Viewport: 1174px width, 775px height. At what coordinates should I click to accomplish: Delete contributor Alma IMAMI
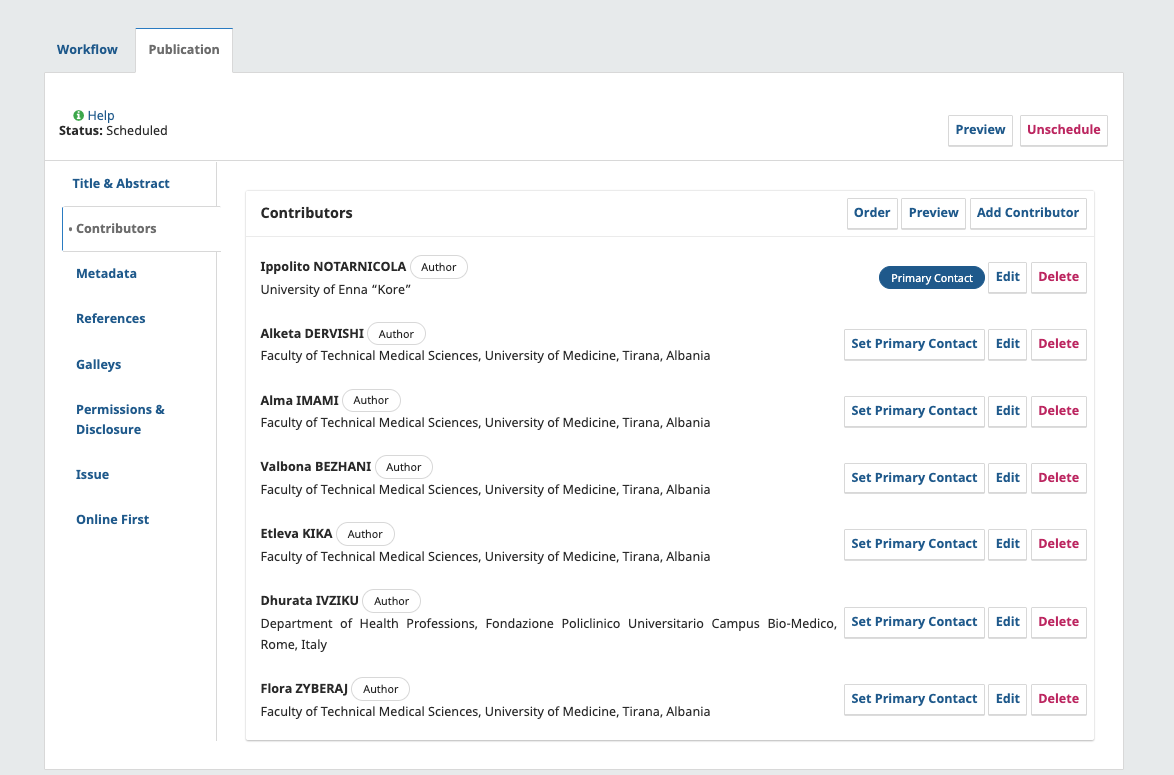point(1058,411)
